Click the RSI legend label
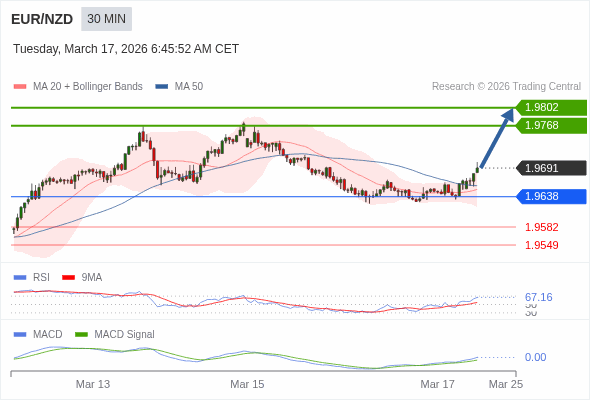Screen dimensions: 590x400 tap(41, 278)
